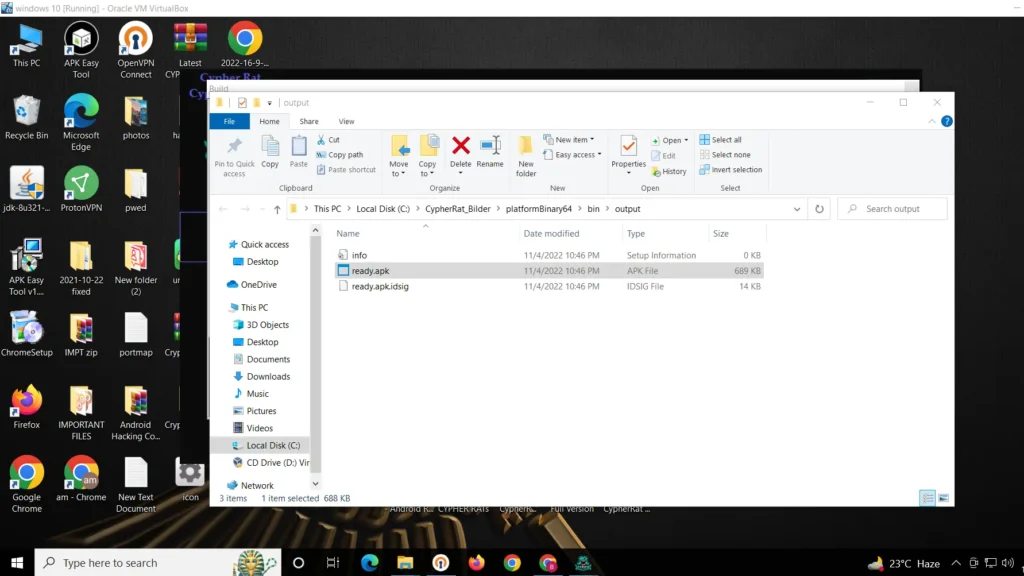Screen dimensions: 1024x576
Task: Open the File tab
Action: coord(229,121)
